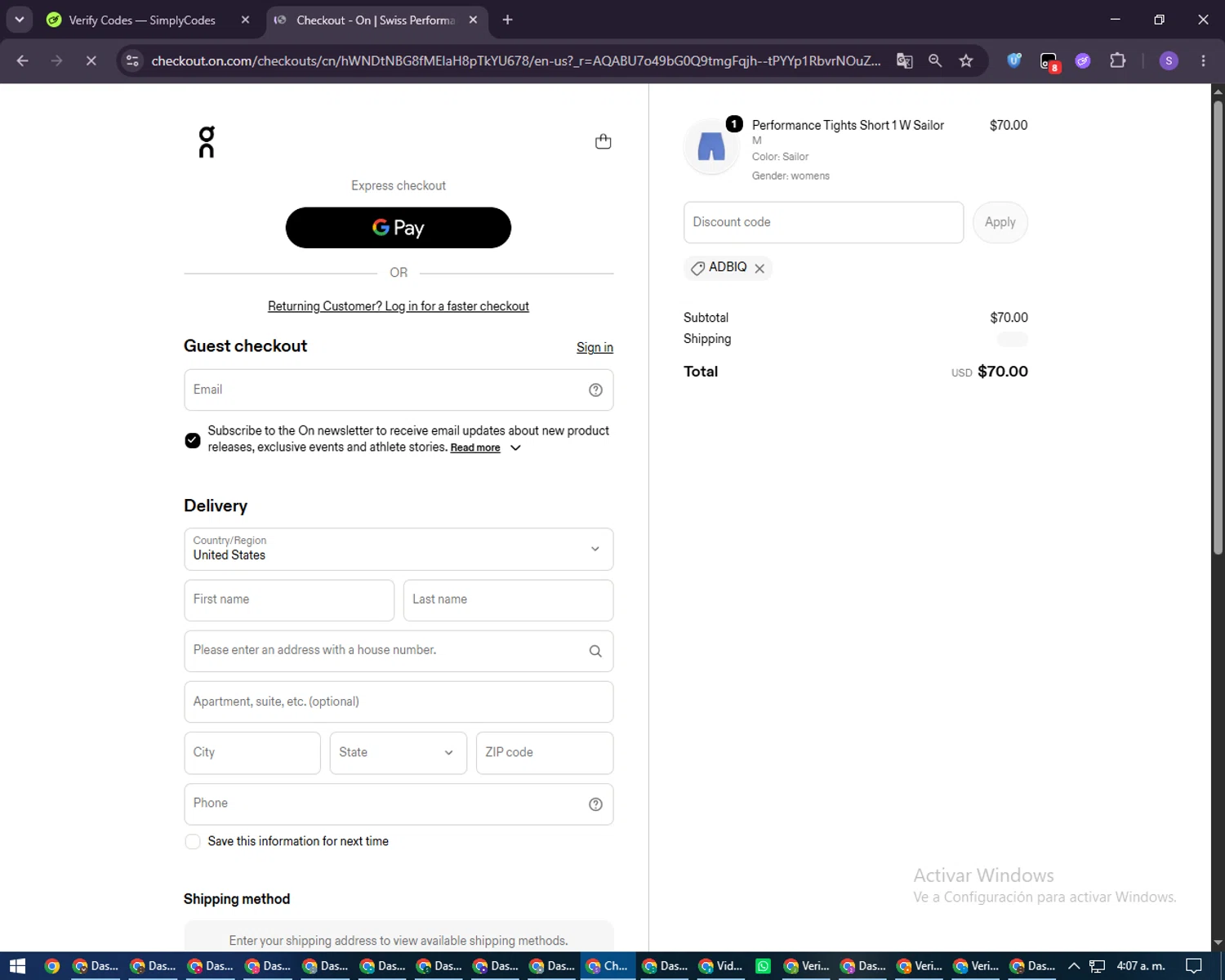Open WhatsApp from the taskbar
1225x980 pixels.
763,966
